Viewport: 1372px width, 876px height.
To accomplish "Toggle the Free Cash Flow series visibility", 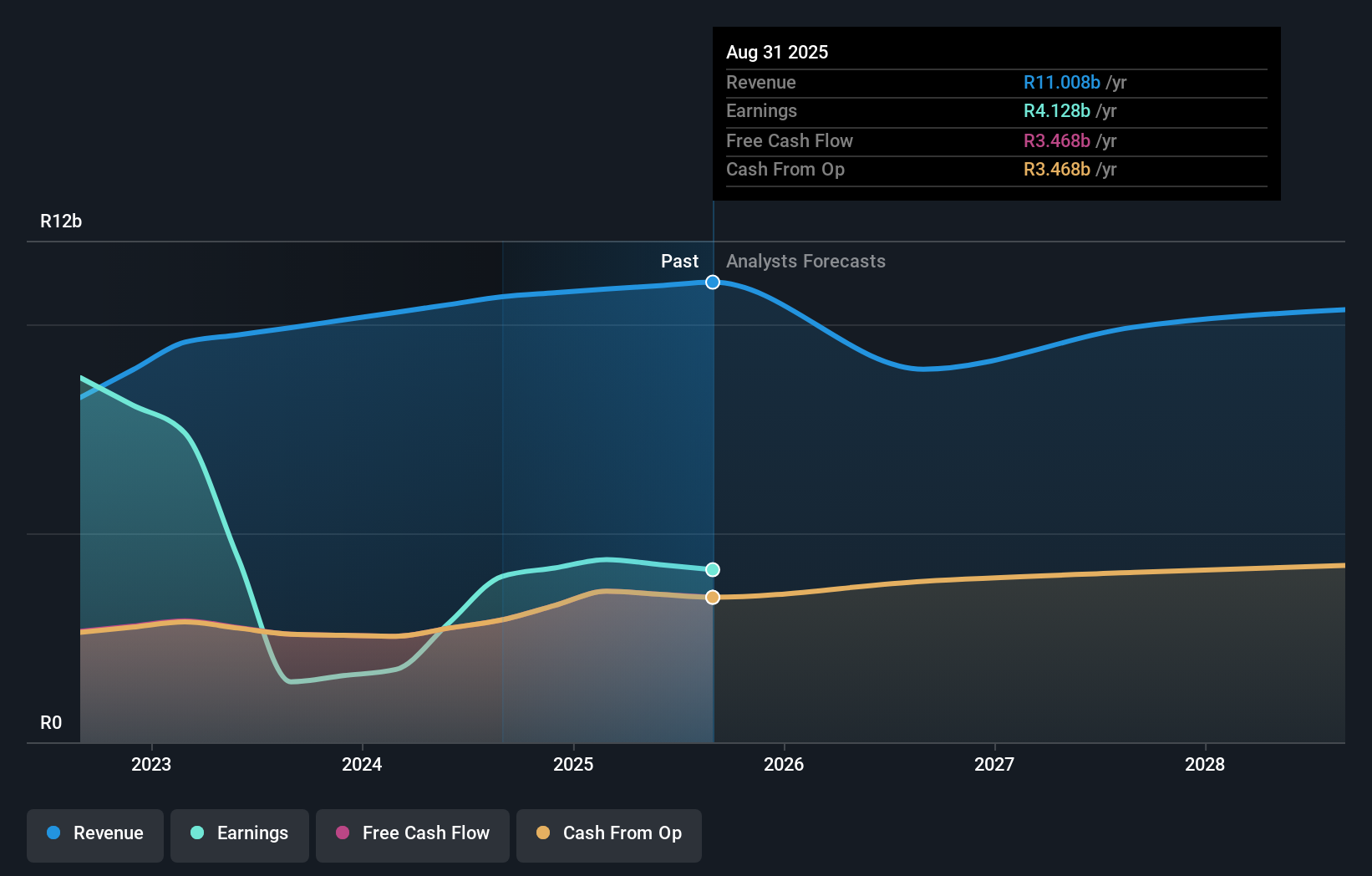I will tap(412, 835).
